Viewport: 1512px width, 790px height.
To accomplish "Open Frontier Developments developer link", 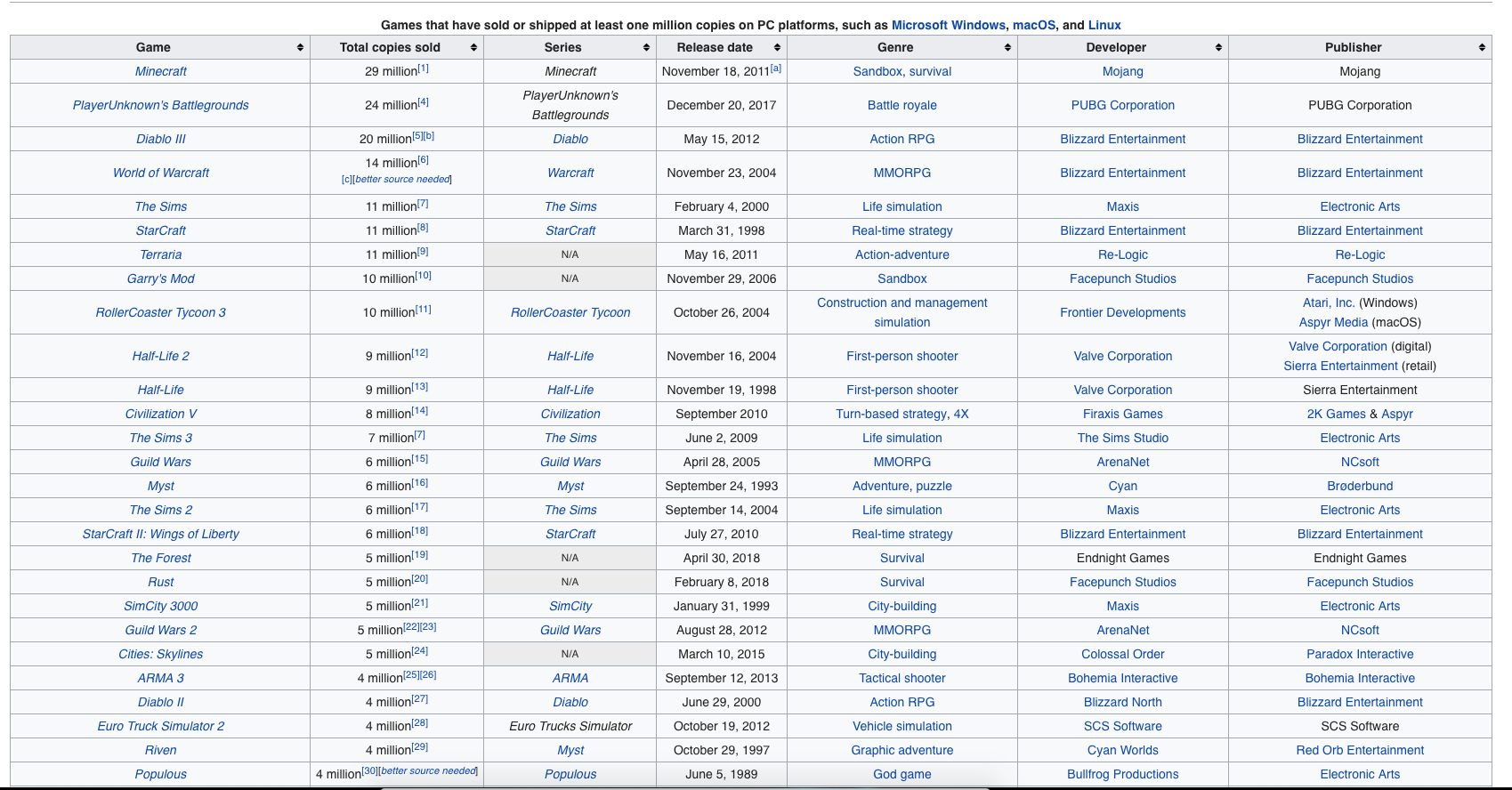I will click(x=1123, y=312).
